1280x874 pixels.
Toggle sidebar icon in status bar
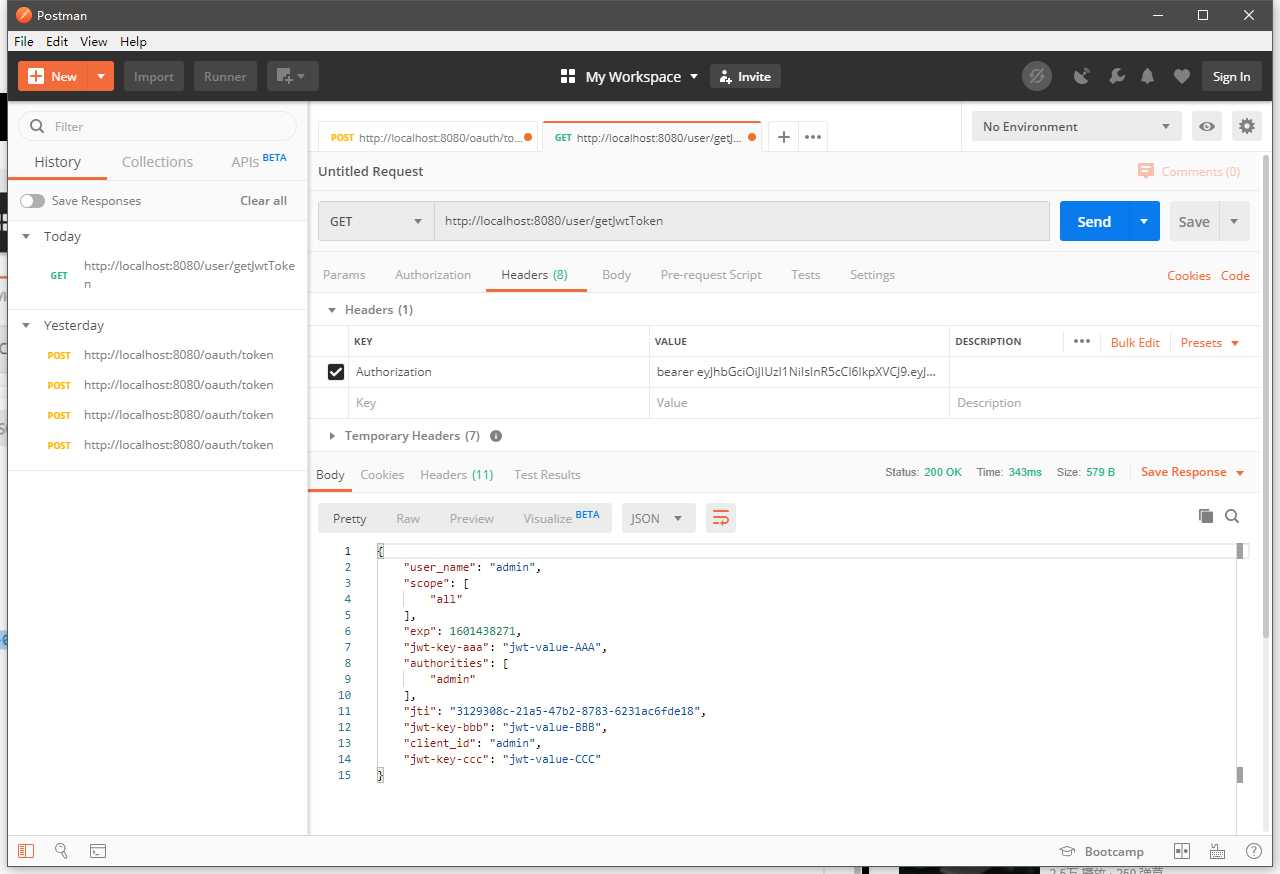pos(26,851)
